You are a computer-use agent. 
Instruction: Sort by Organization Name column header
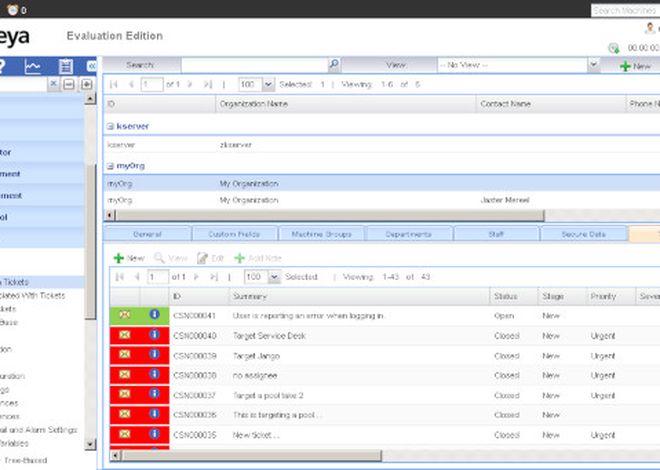pyautogui.click(x=346, y=104)
